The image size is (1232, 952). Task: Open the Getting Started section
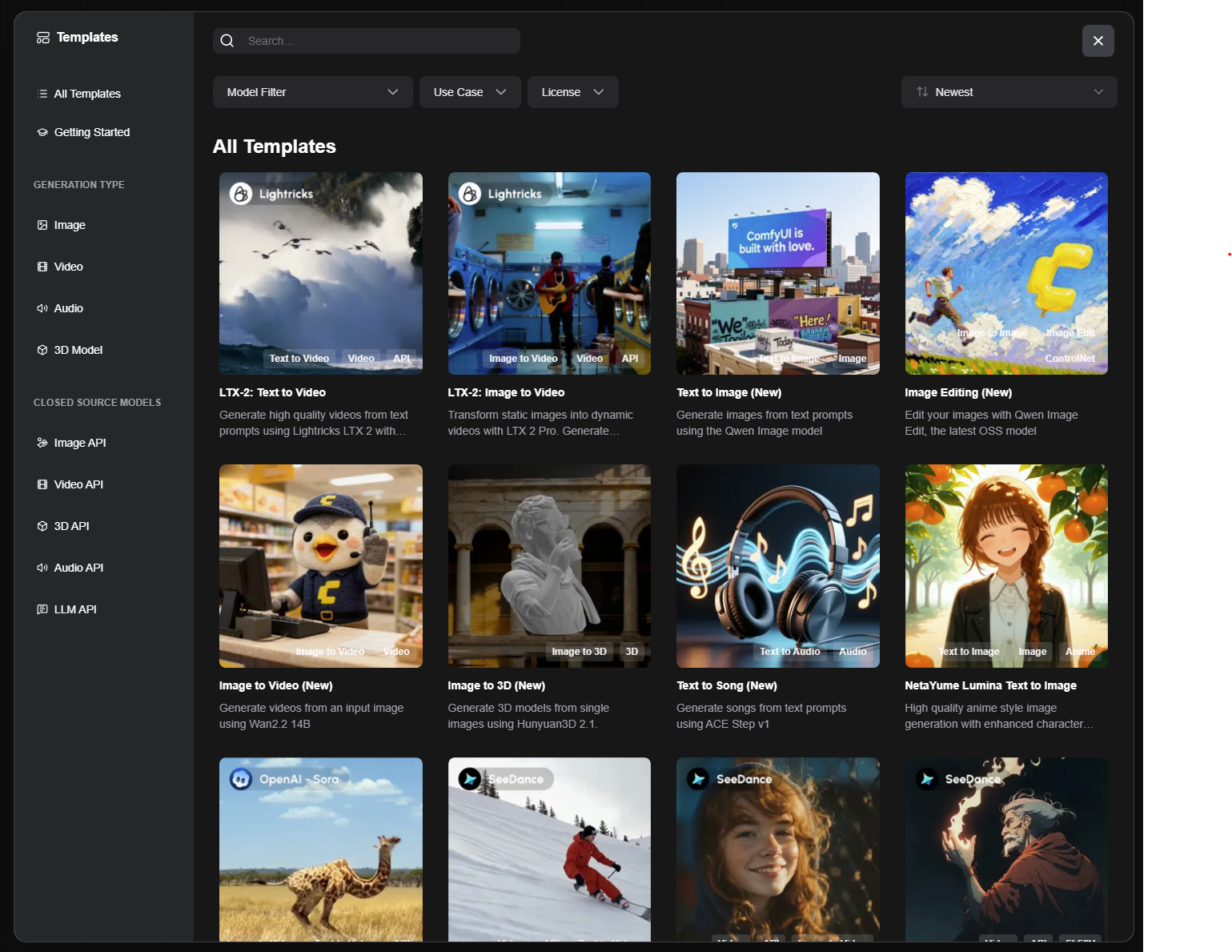(91, 132)
